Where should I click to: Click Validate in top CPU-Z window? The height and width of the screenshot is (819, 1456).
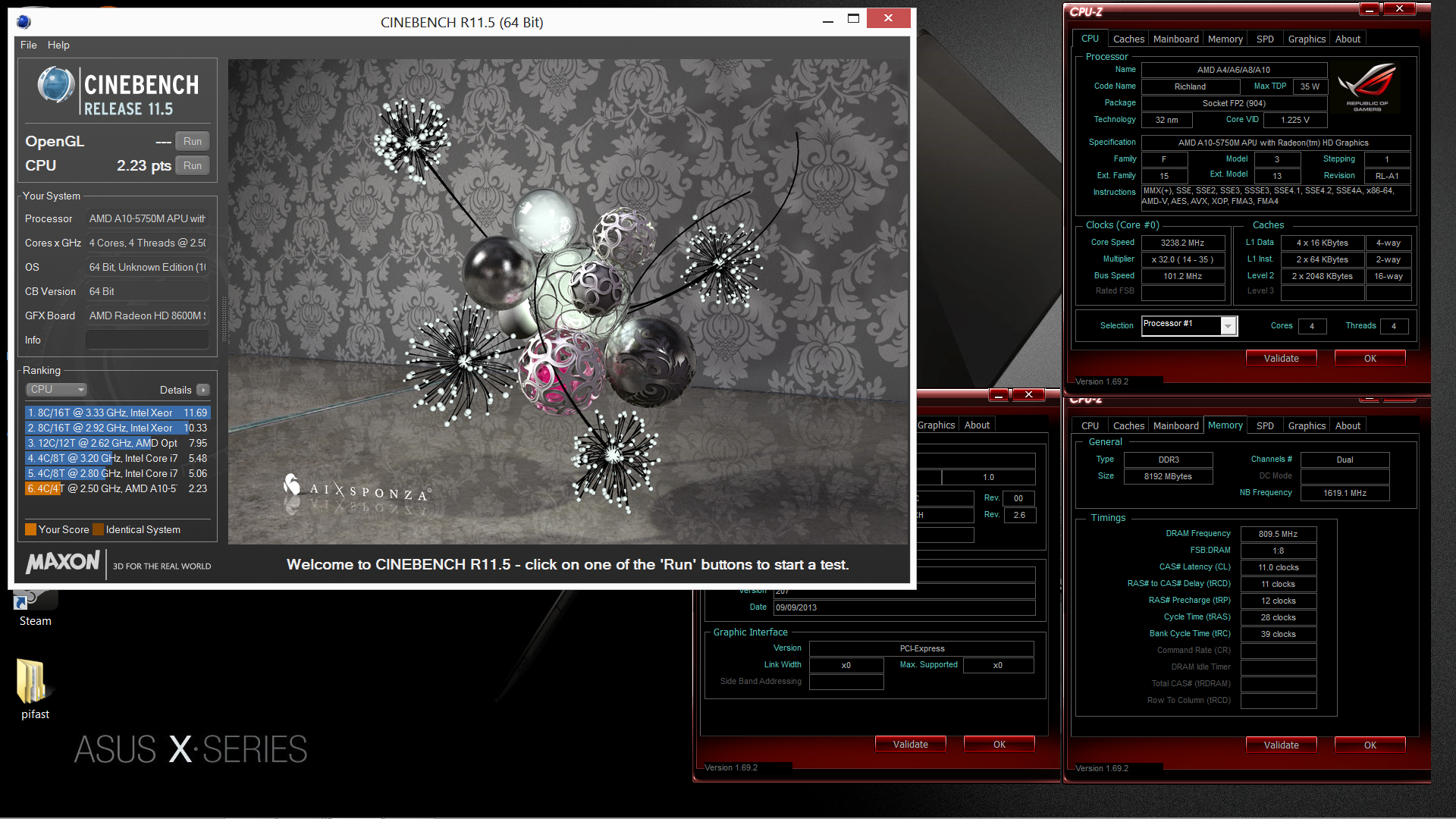(x=1281, y=358)
